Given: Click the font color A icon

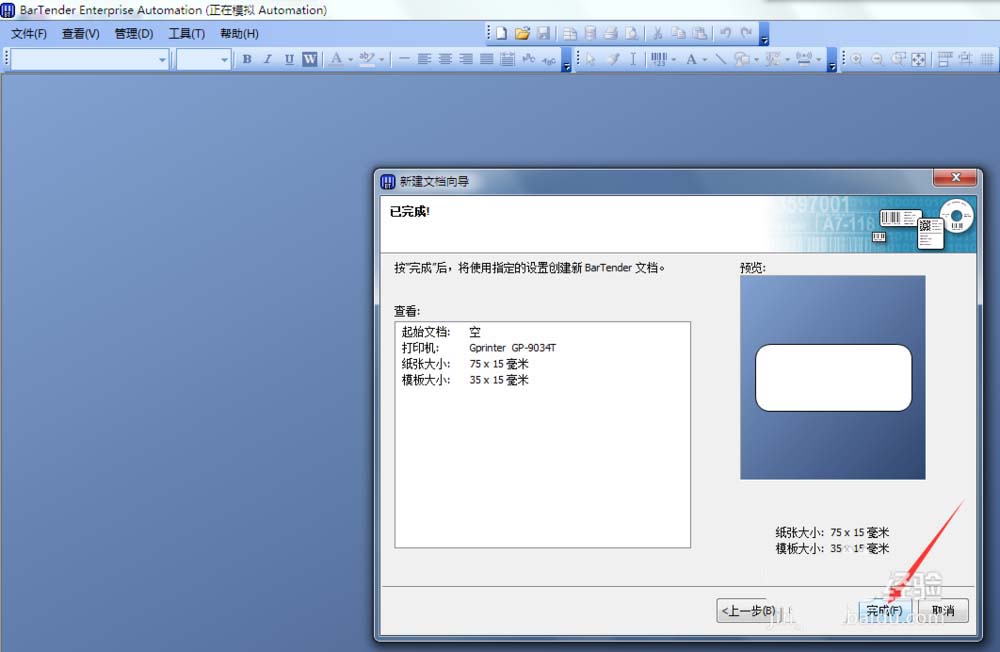Looking at the screenshot, I should (x=335, y=59).
